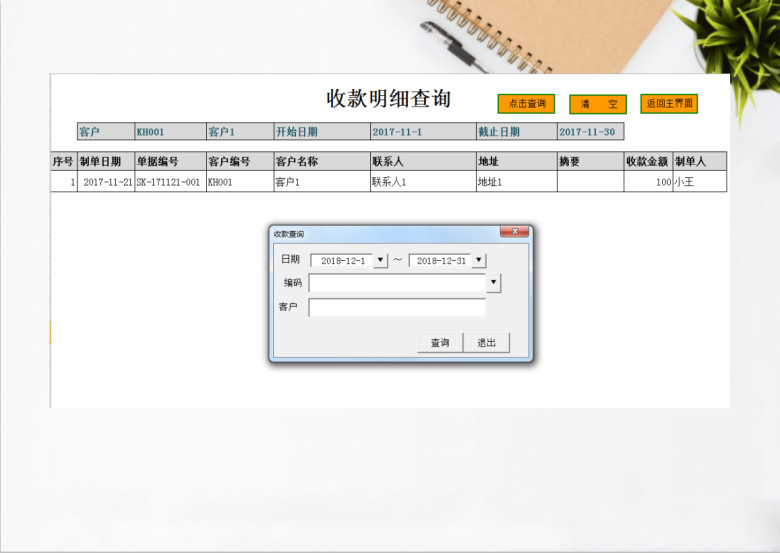The height and width of the screenshot is (553, 780).
Task: Click the 序号 column header
Action: click(64, 161)
